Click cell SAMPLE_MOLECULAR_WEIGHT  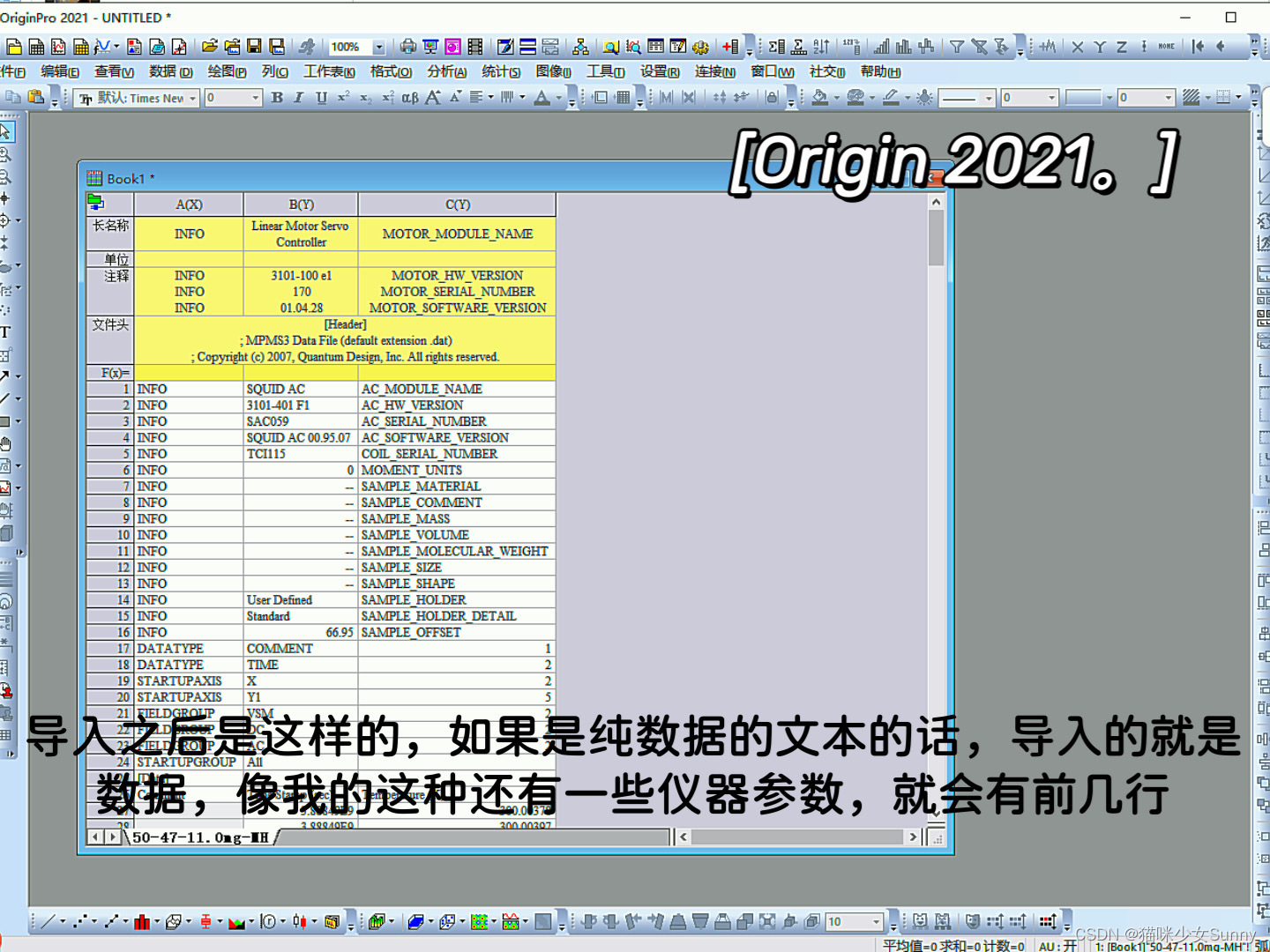click(457, 551)
